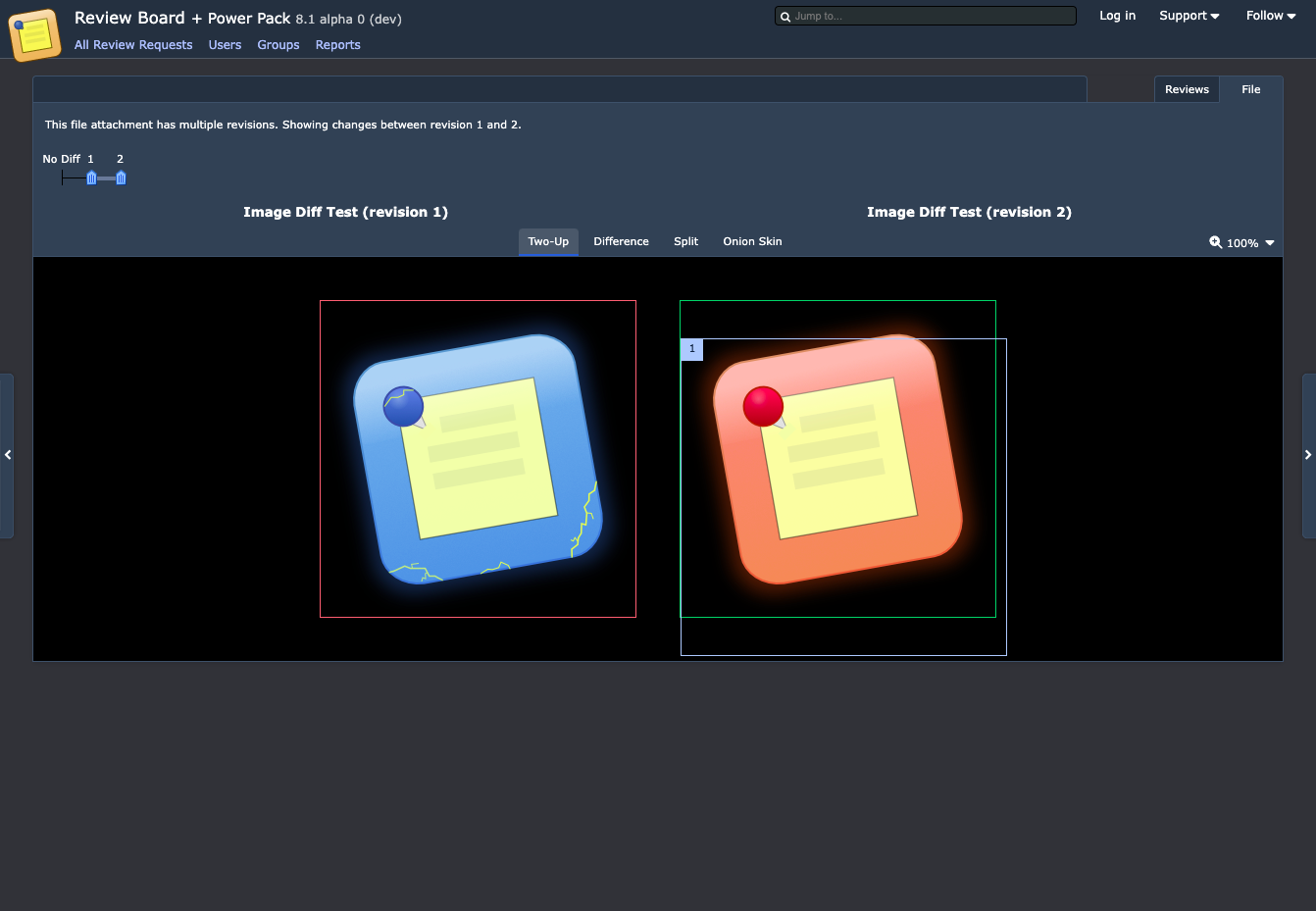
Task: Open the Users page link
Action: [x=225, y=45]
